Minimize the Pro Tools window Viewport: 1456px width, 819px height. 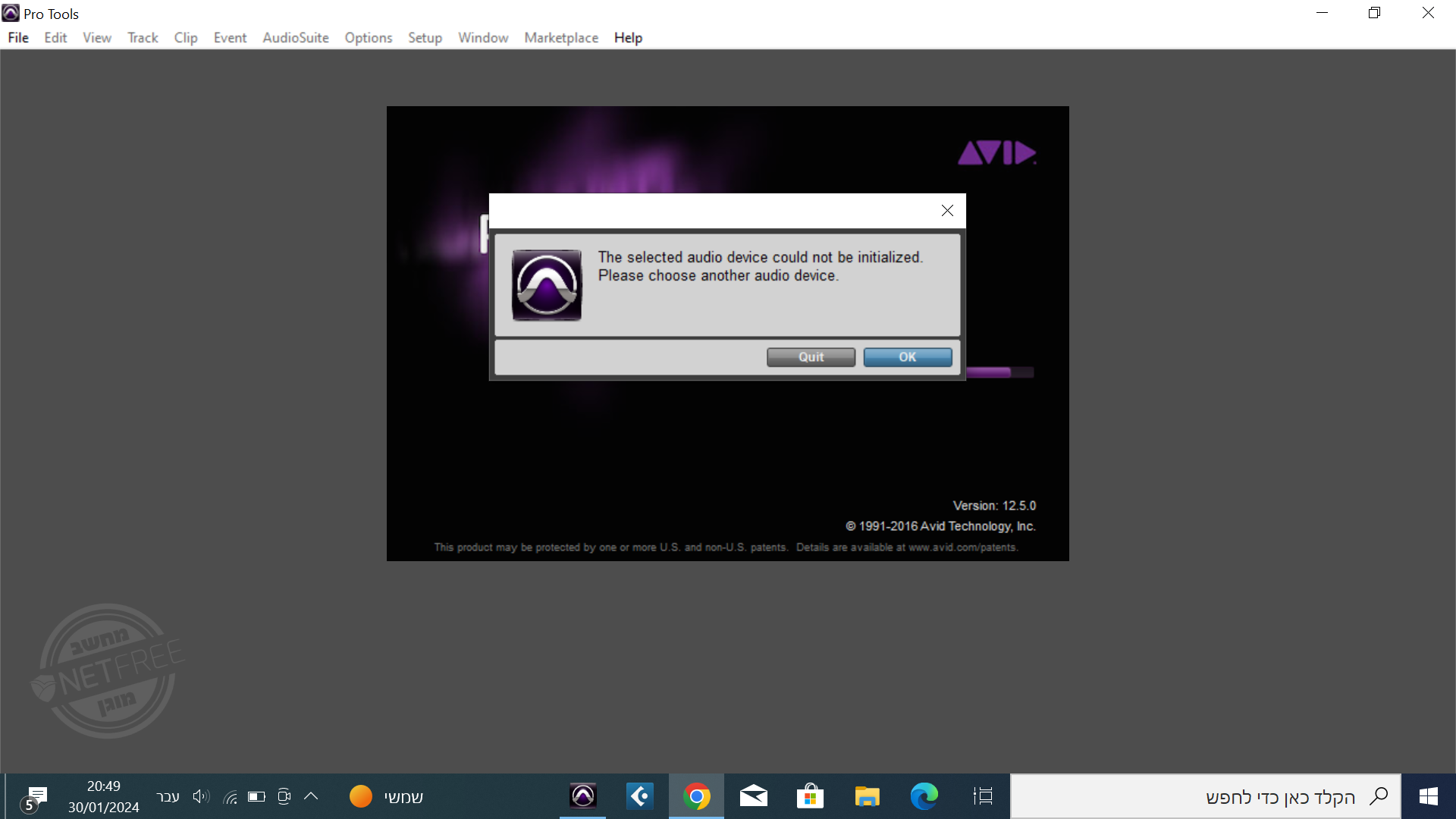coord(1323,13)
